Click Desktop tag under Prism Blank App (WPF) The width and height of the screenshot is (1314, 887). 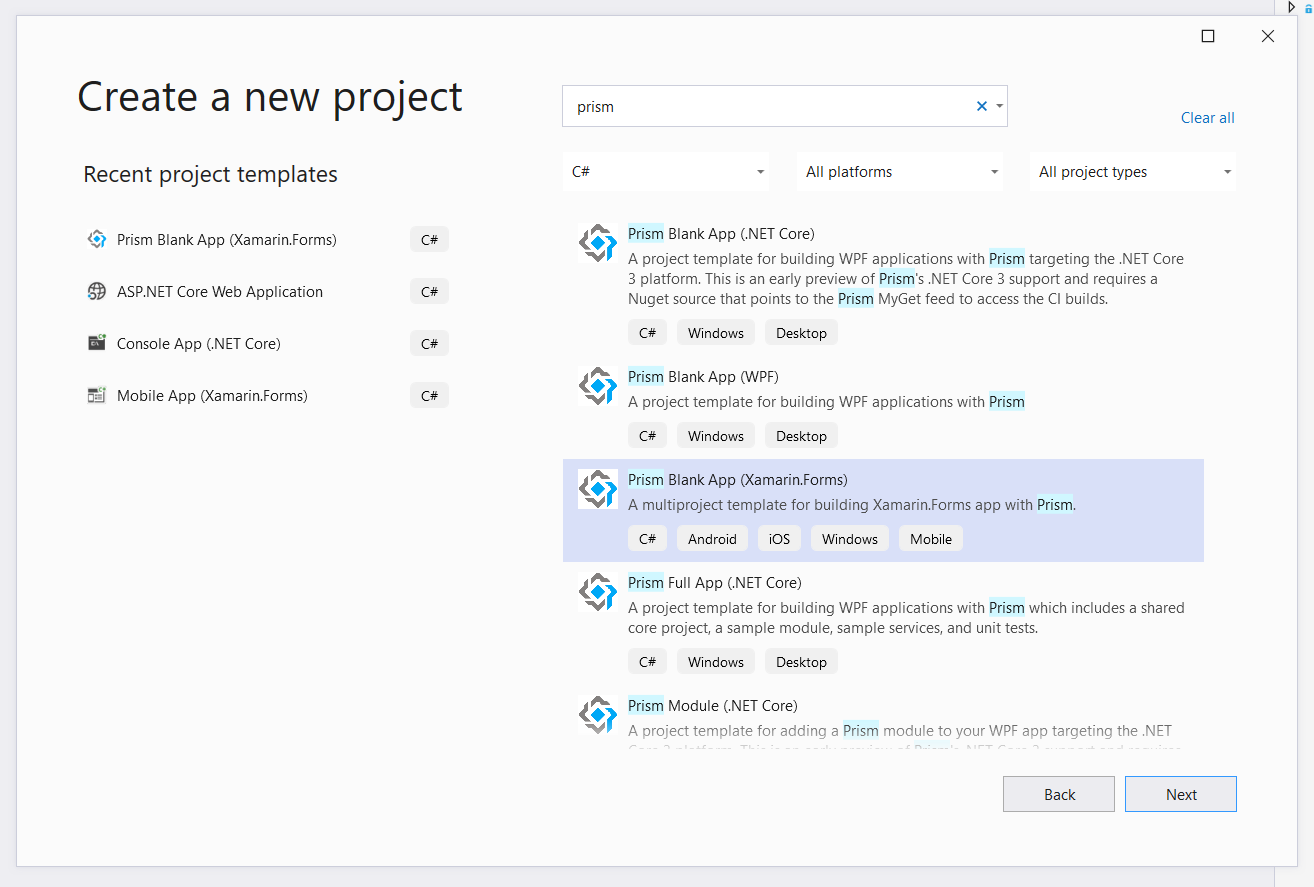click(801, 435)
